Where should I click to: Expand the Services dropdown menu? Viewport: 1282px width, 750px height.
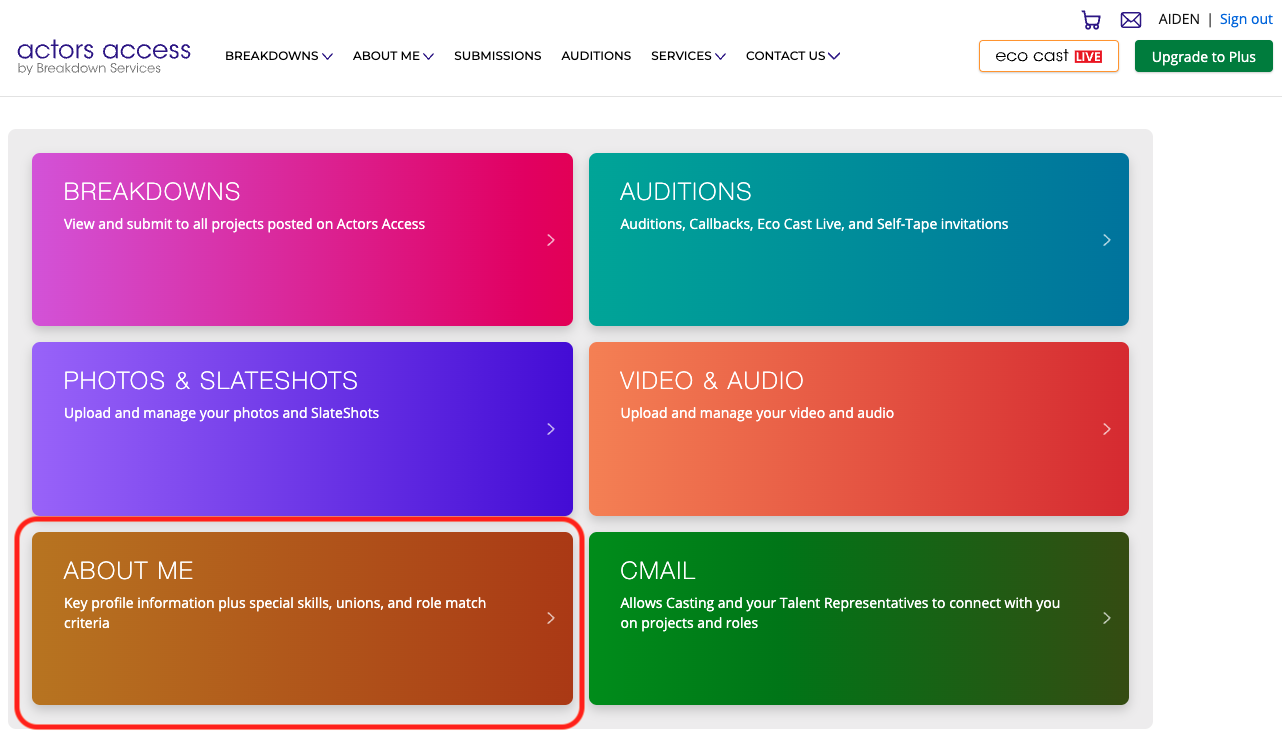[x=688, y=56]
